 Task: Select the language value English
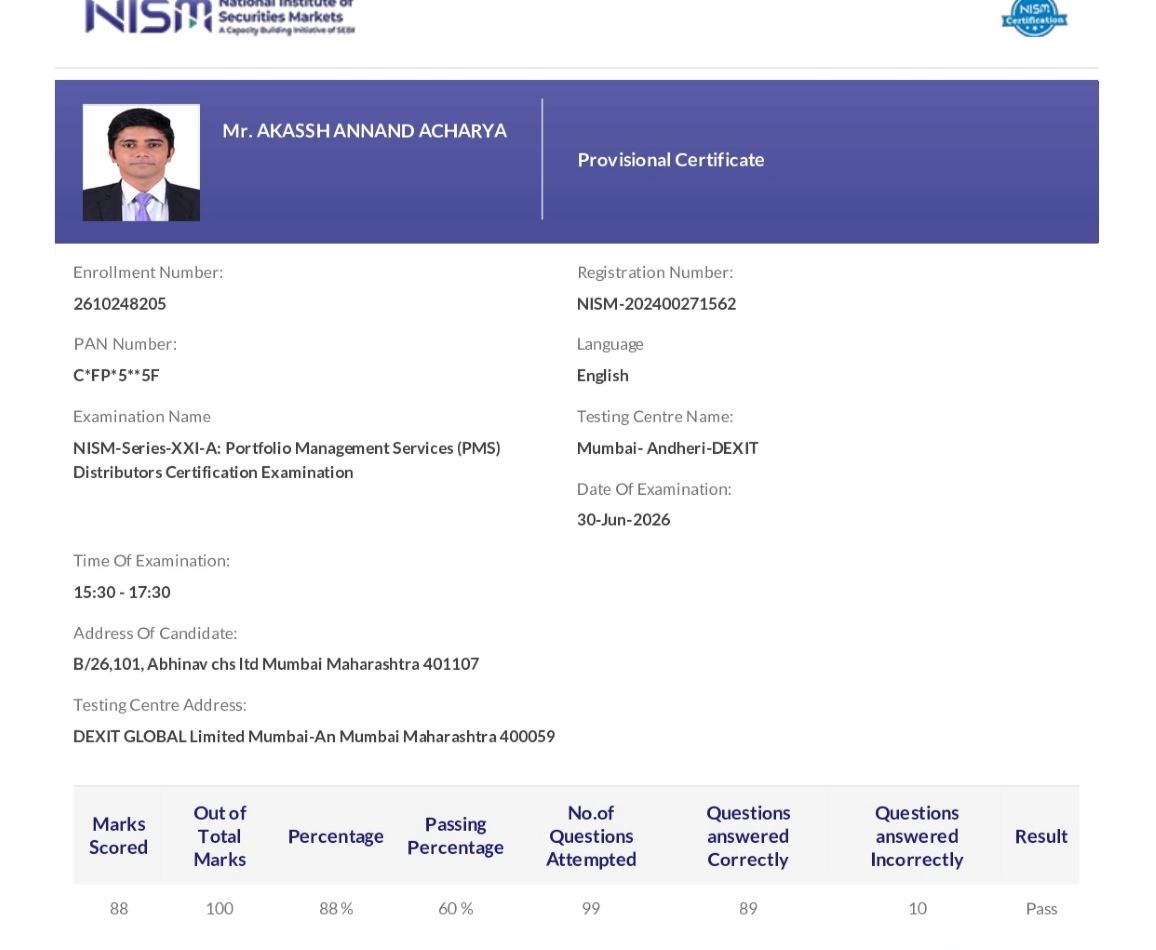pyautogui.click(x=602, y=375)
